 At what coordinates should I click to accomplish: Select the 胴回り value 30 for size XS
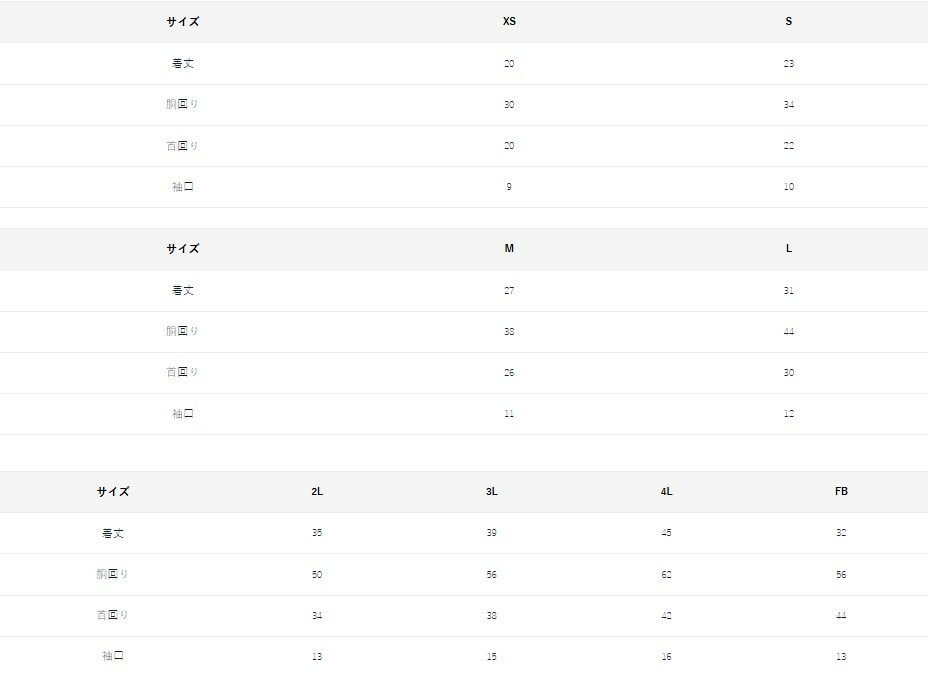click(x=509, y=105)
